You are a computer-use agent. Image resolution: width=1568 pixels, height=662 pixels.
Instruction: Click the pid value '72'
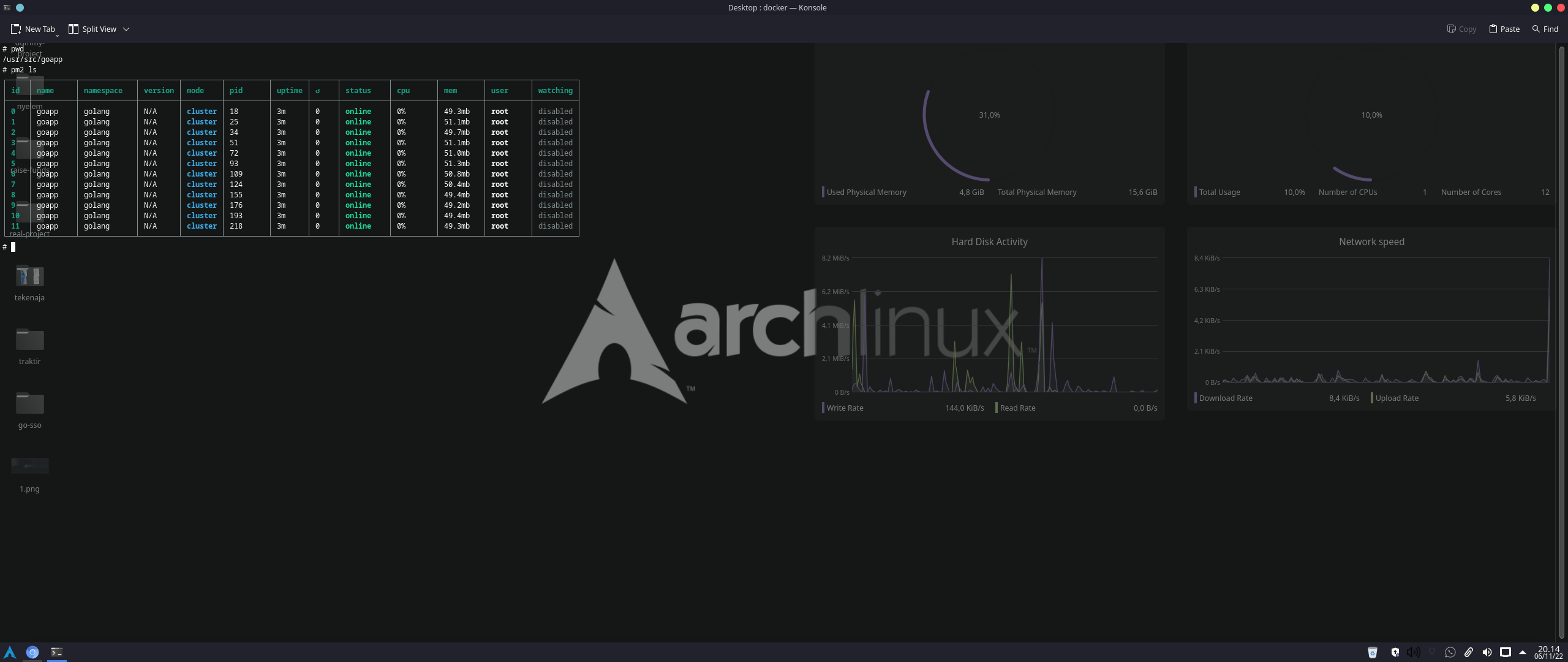click(x=234, y=153)
